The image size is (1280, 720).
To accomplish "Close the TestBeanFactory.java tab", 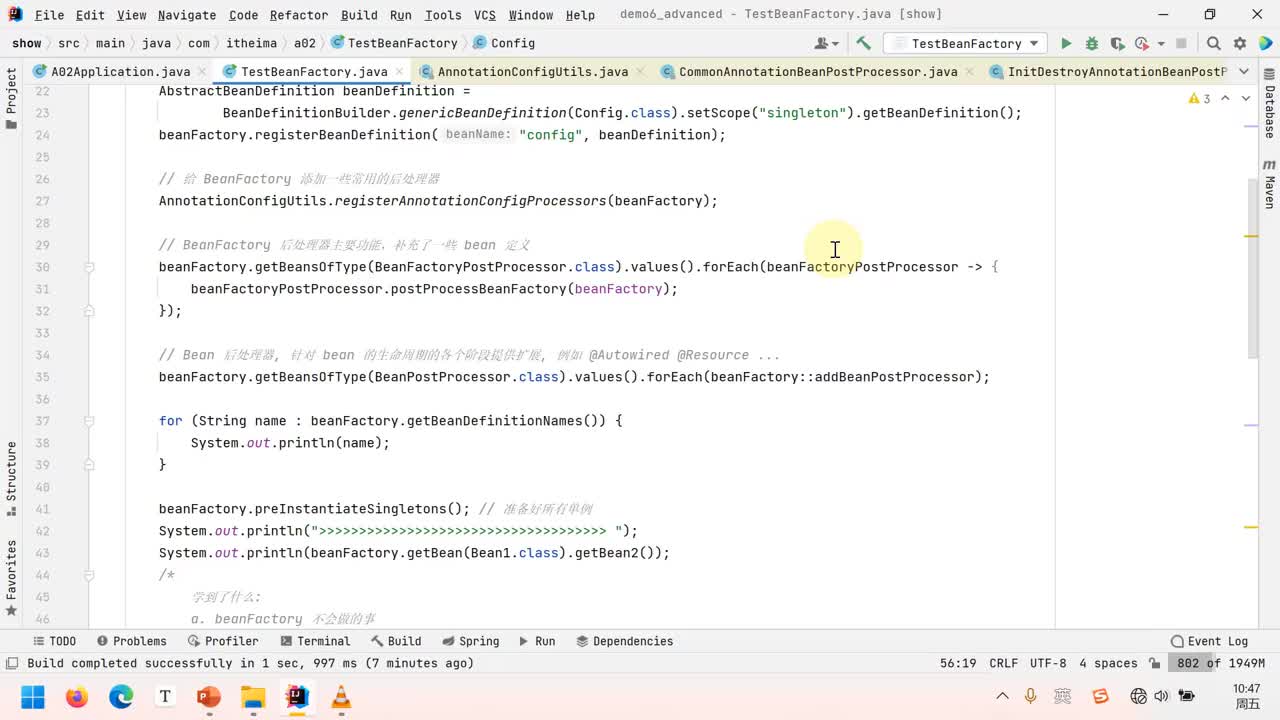I will (400, 71).
